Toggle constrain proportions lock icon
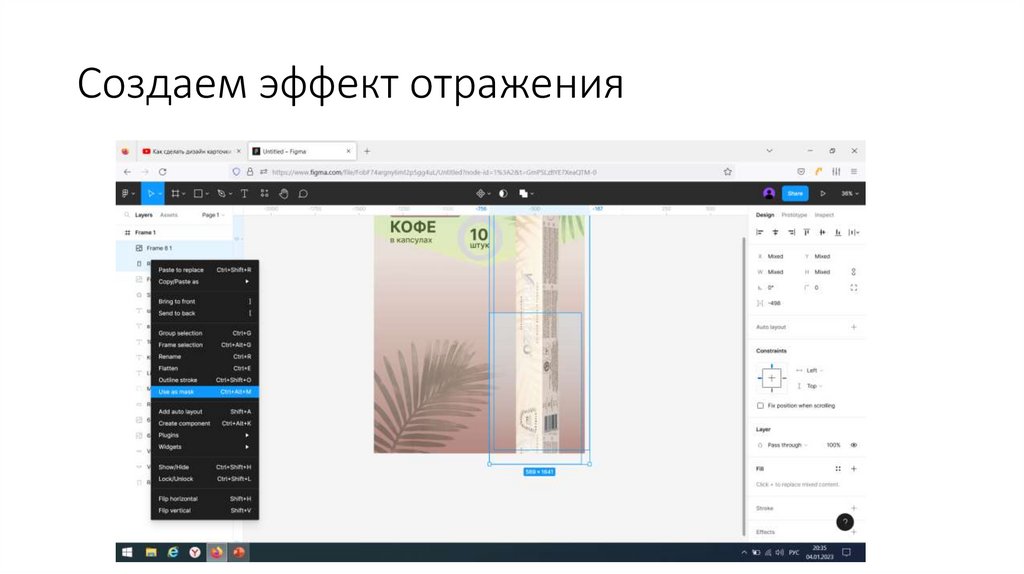 pos(853,271)
